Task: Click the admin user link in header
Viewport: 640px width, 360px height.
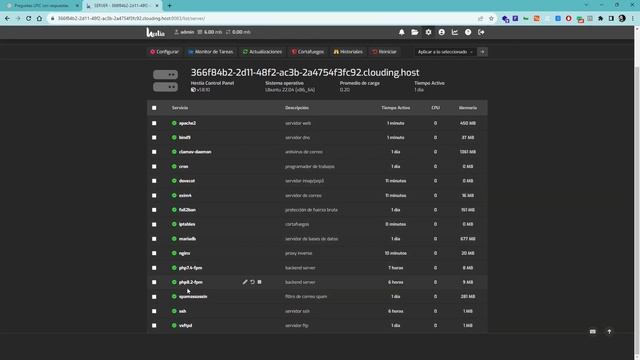Action: click(184, 32)
